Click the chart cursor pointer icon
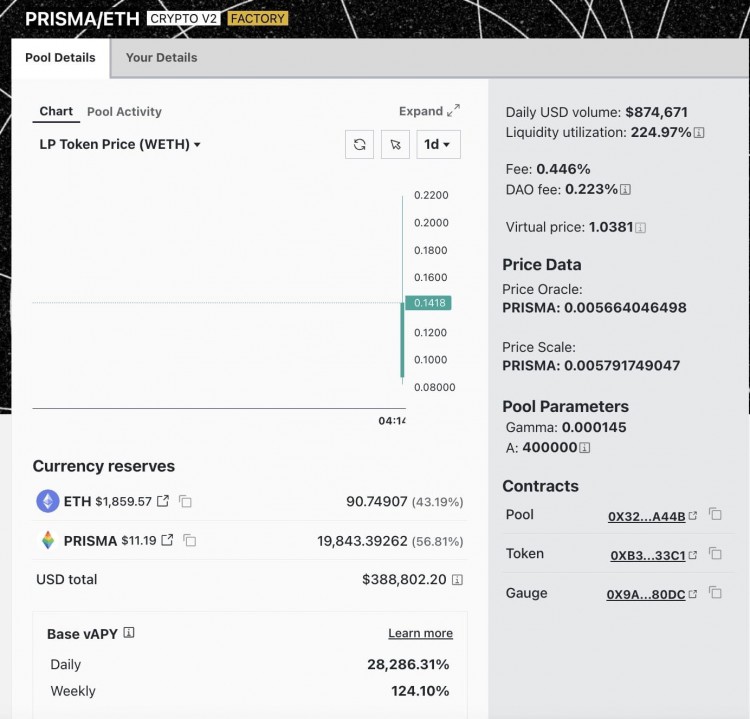750x719 pixels. click(x=396, y=144)
